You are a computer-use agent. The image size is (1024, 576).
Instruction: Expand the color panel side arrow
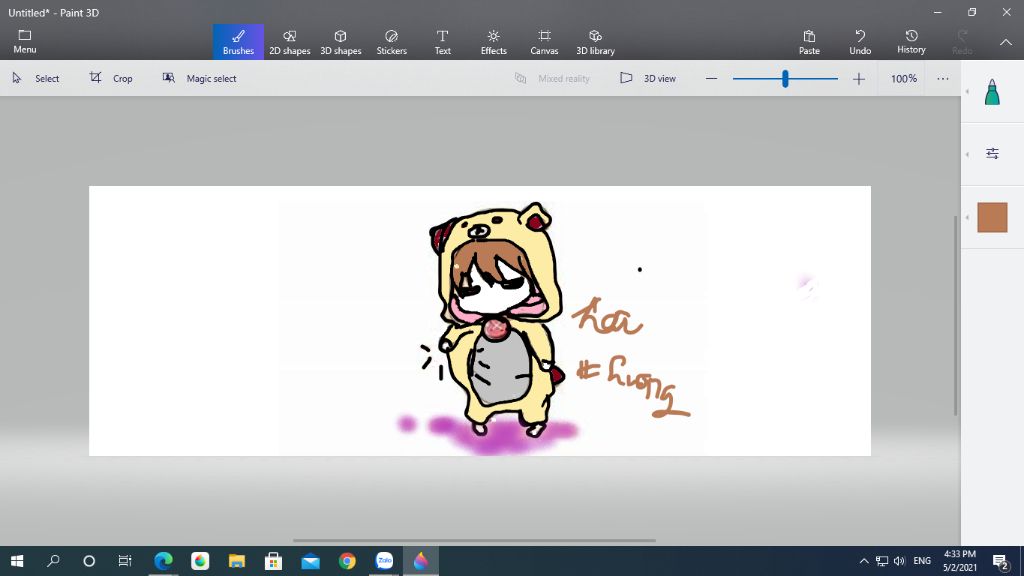tap(967, 217)
